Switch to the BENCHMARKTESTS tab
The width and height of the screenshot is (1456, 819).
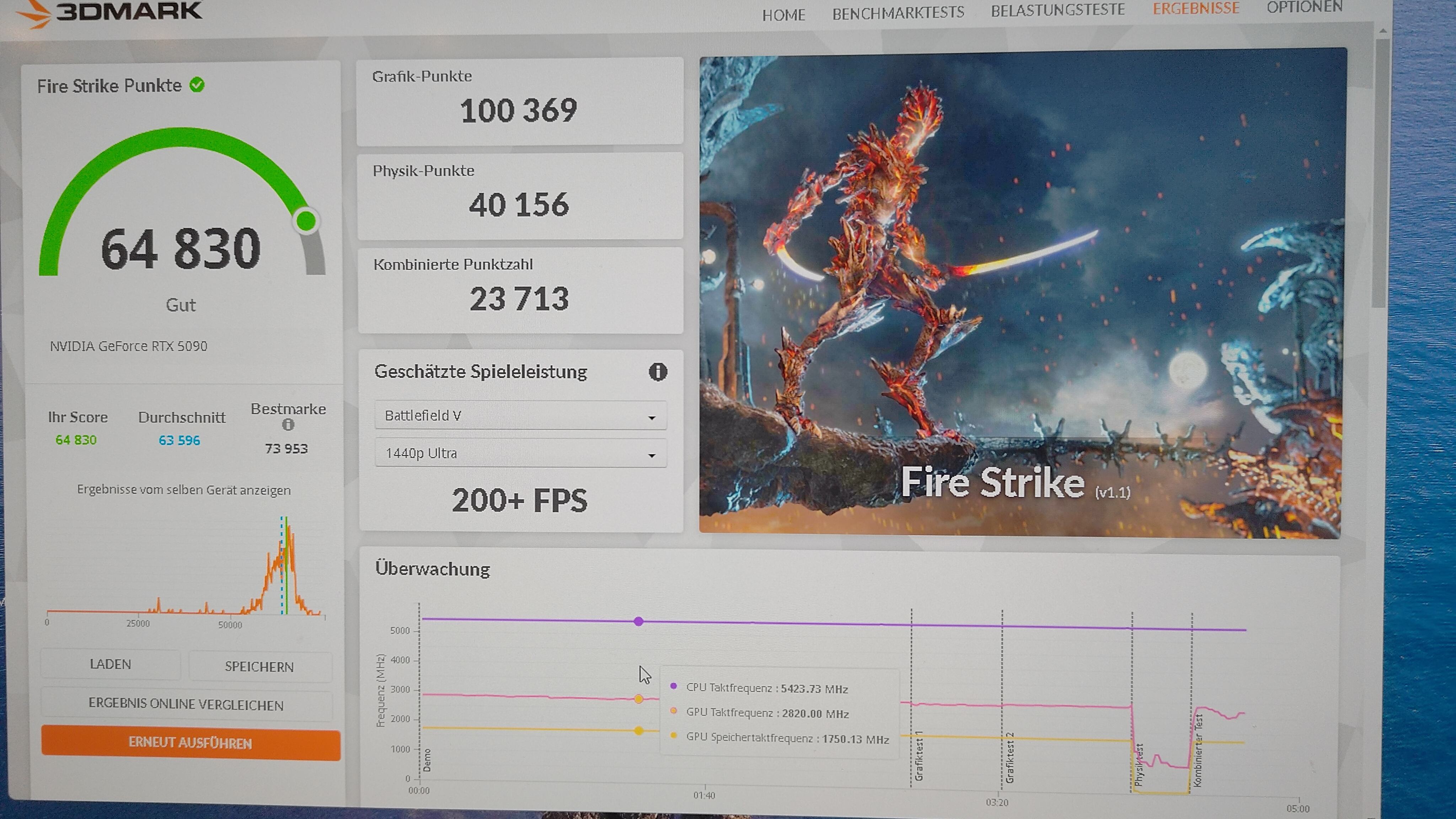click(898, 13)
